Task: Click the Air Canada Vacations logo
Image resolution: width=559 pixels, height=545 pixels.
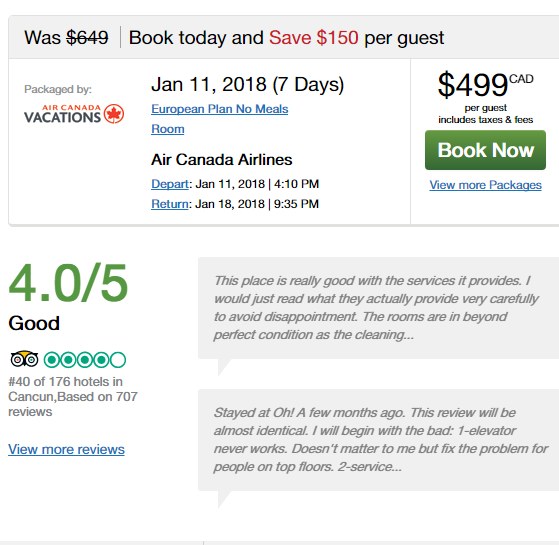Action: tap(74, 114)
